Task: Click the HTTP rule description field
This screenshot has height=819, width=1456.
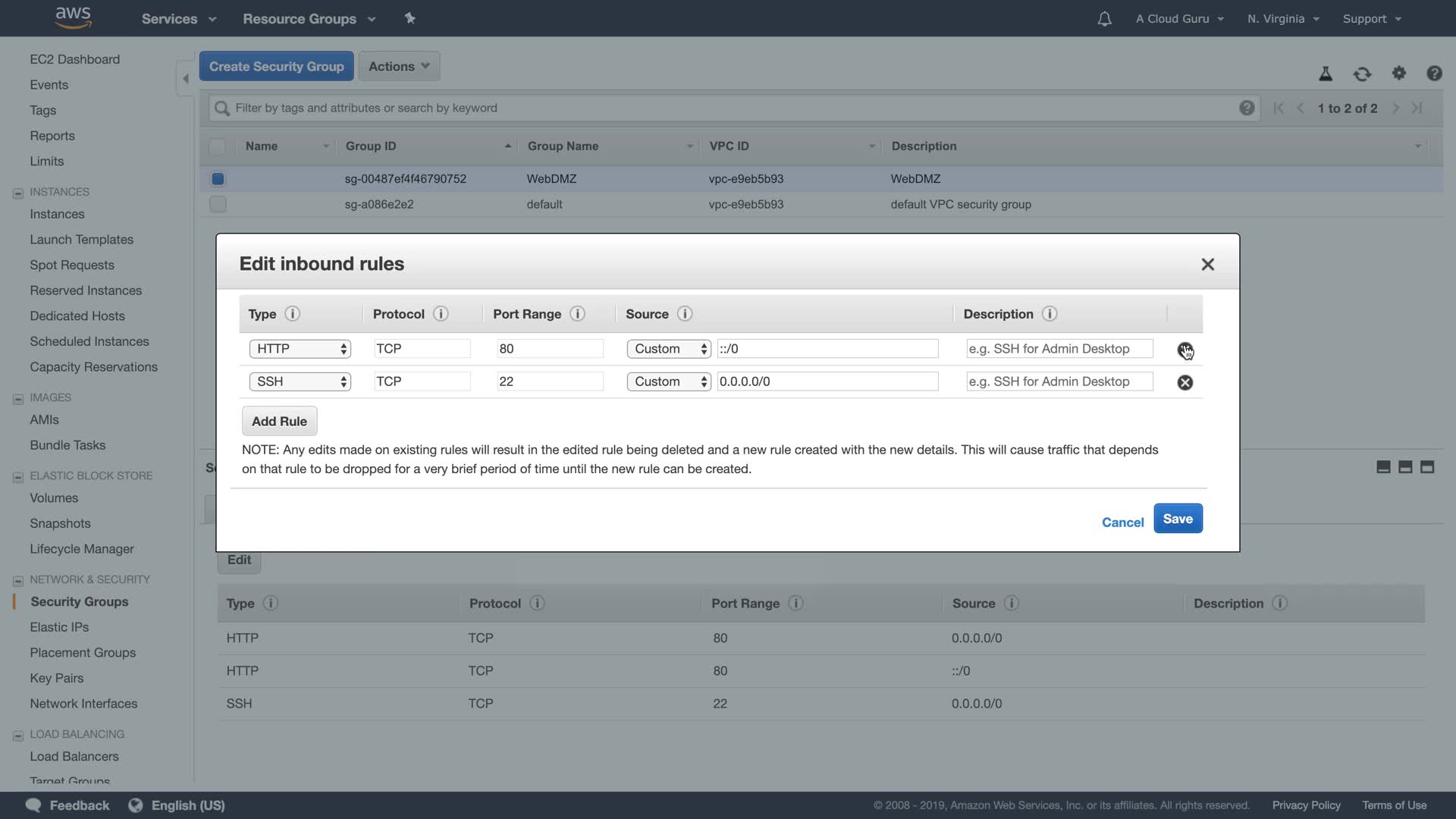Action: click(1059, 349)
